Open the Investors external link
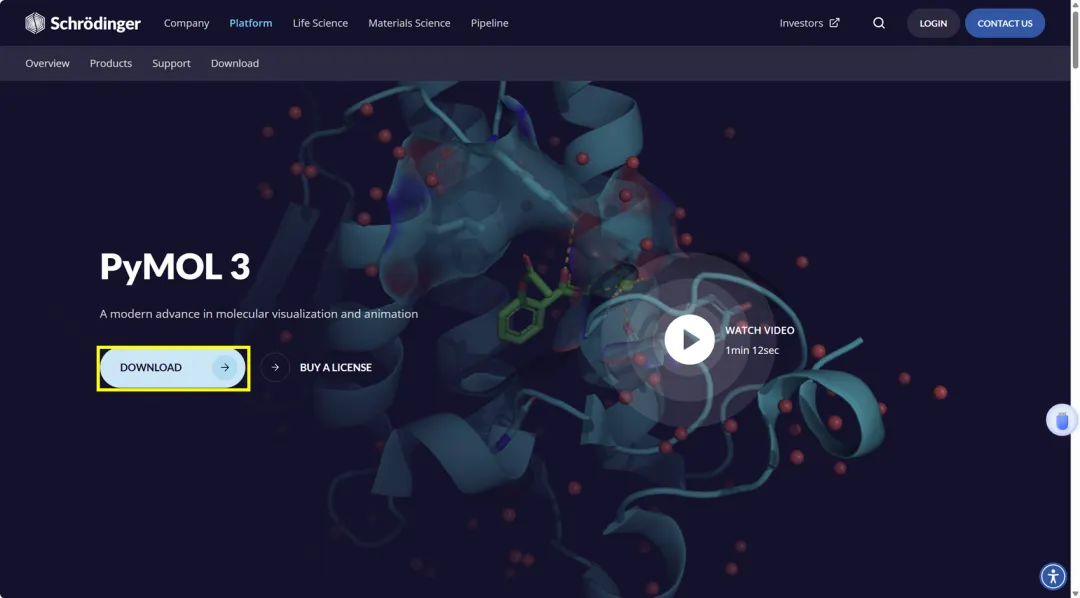This screenshot has width=1080, height=598. coord(809,23)
